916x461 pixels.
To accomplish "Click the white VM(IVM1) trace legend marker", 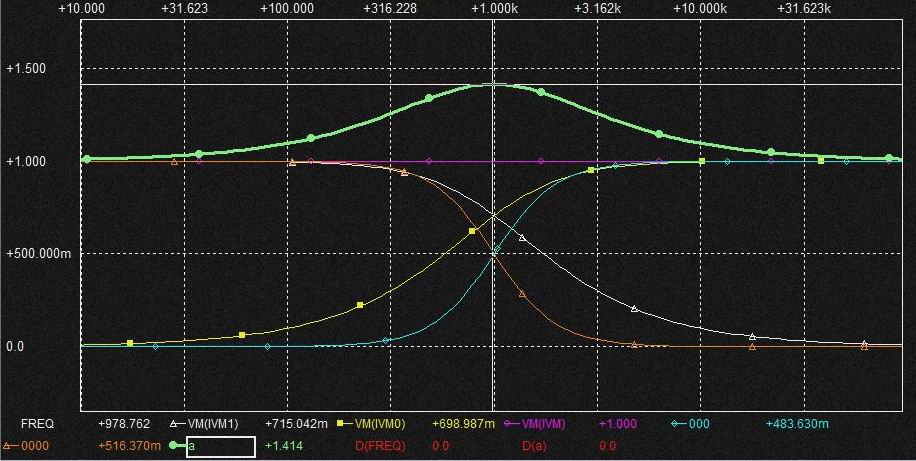I will [178, 424].
